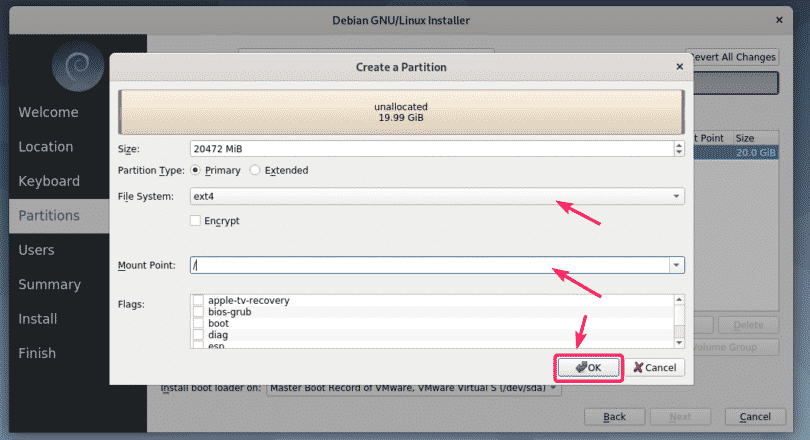The width and height of the screenshot is (810, 440).
Task: Open the Partitions step in sidebar
Action: pyautogui.click(x=59, y=215)
